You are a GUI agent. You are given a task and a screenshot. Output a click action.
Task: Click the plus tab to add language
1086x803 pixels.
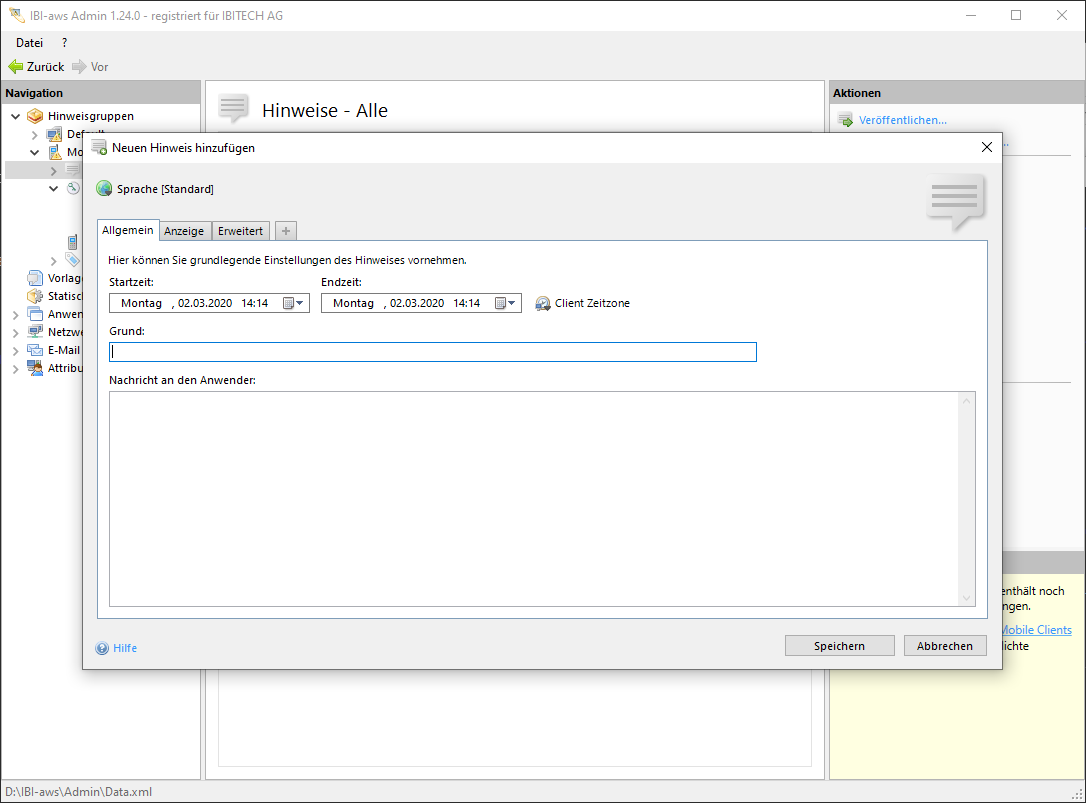pos(285,231)
